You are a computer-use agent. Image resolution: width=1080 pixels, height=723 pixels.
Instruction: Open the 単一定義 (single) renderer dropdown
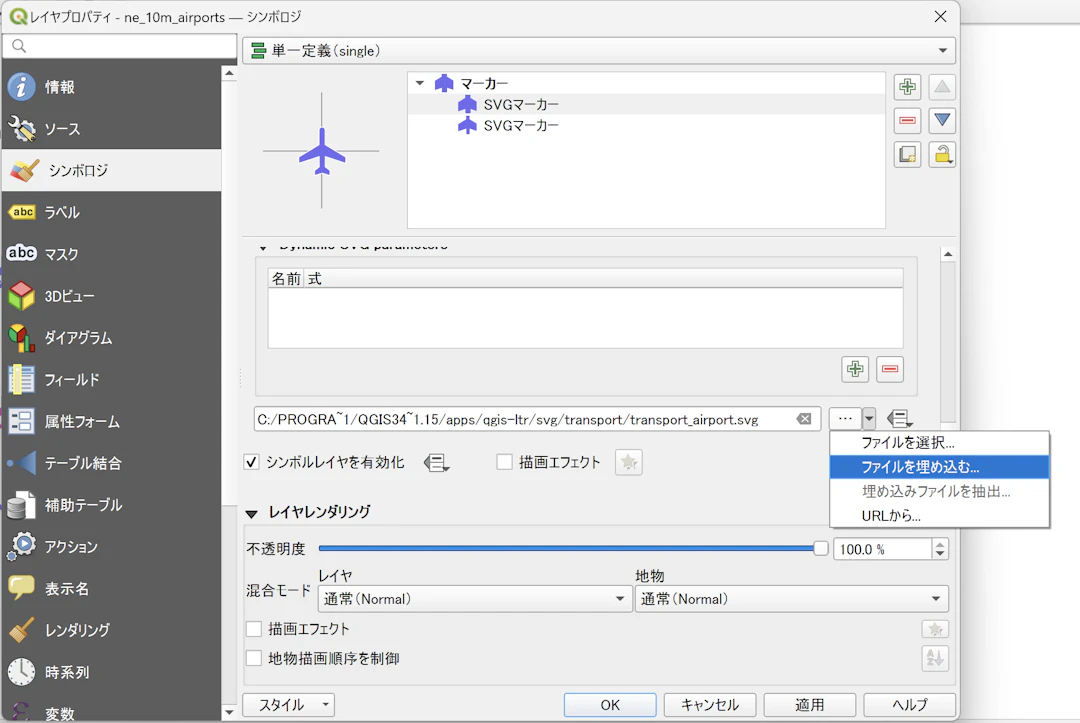pos(598,51)
